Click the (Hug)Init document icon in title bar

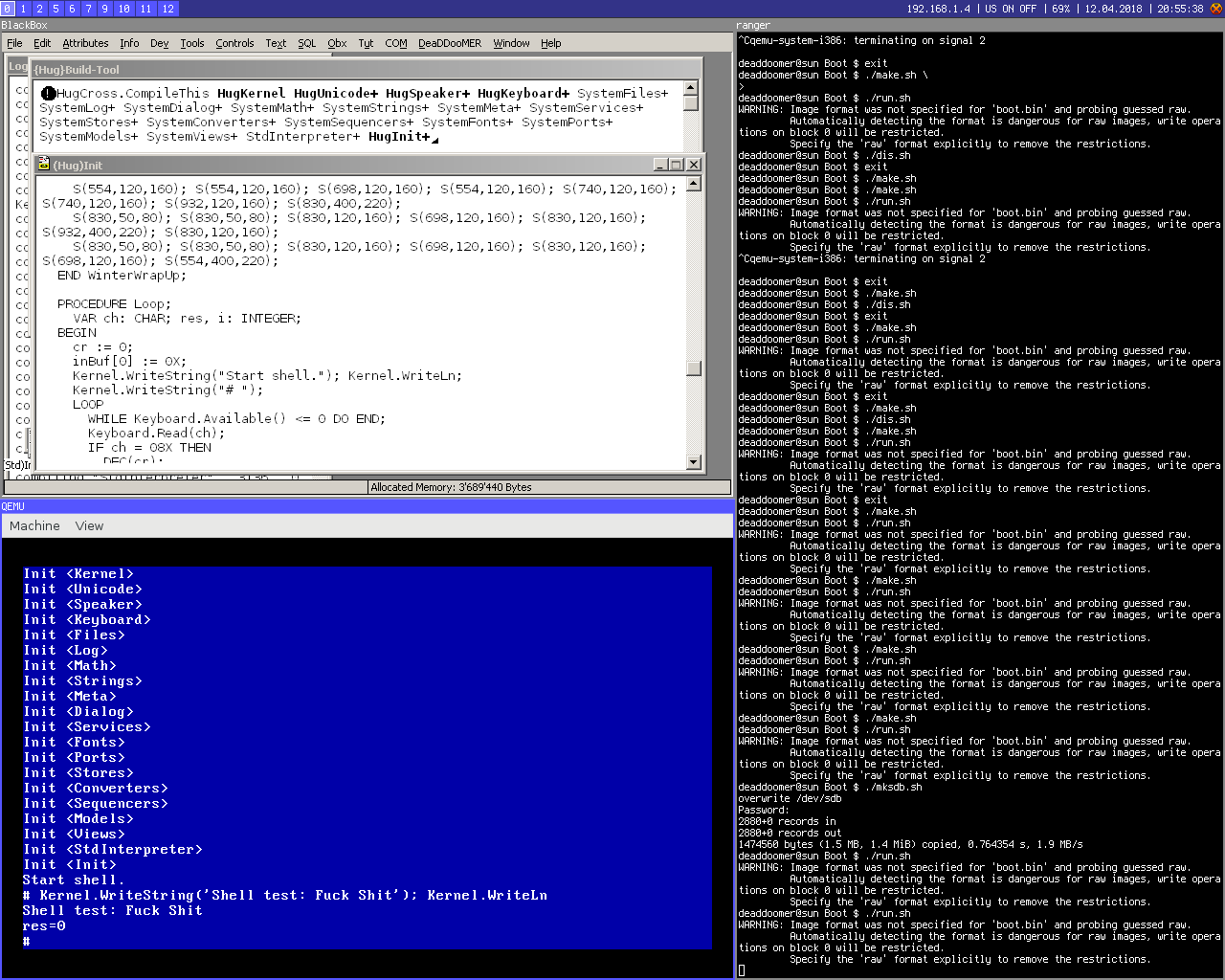(x=43, y=165)
